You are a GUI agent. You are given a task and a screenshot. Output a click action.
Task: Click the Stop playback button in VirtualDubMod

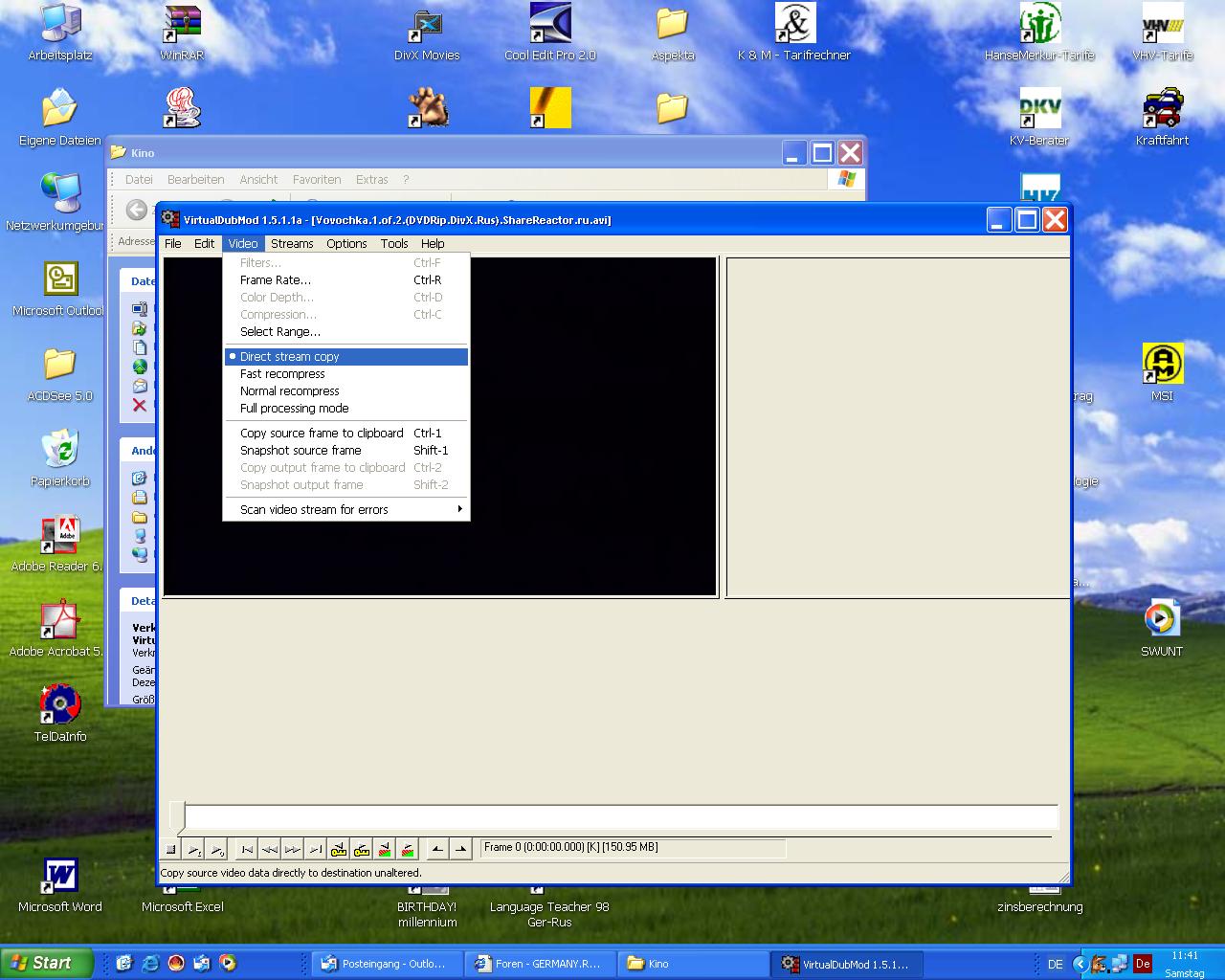[x=171, y=849]
